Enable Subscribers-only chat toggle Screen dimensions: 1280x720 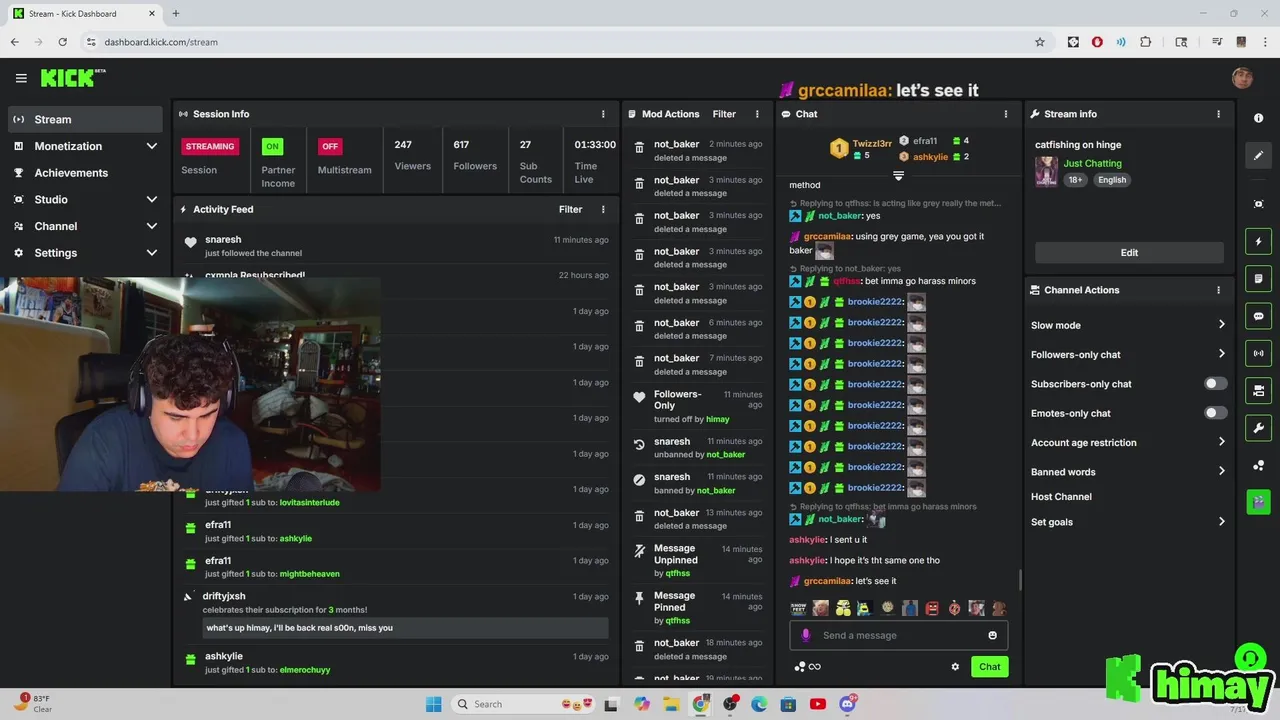click(1215, 384)
